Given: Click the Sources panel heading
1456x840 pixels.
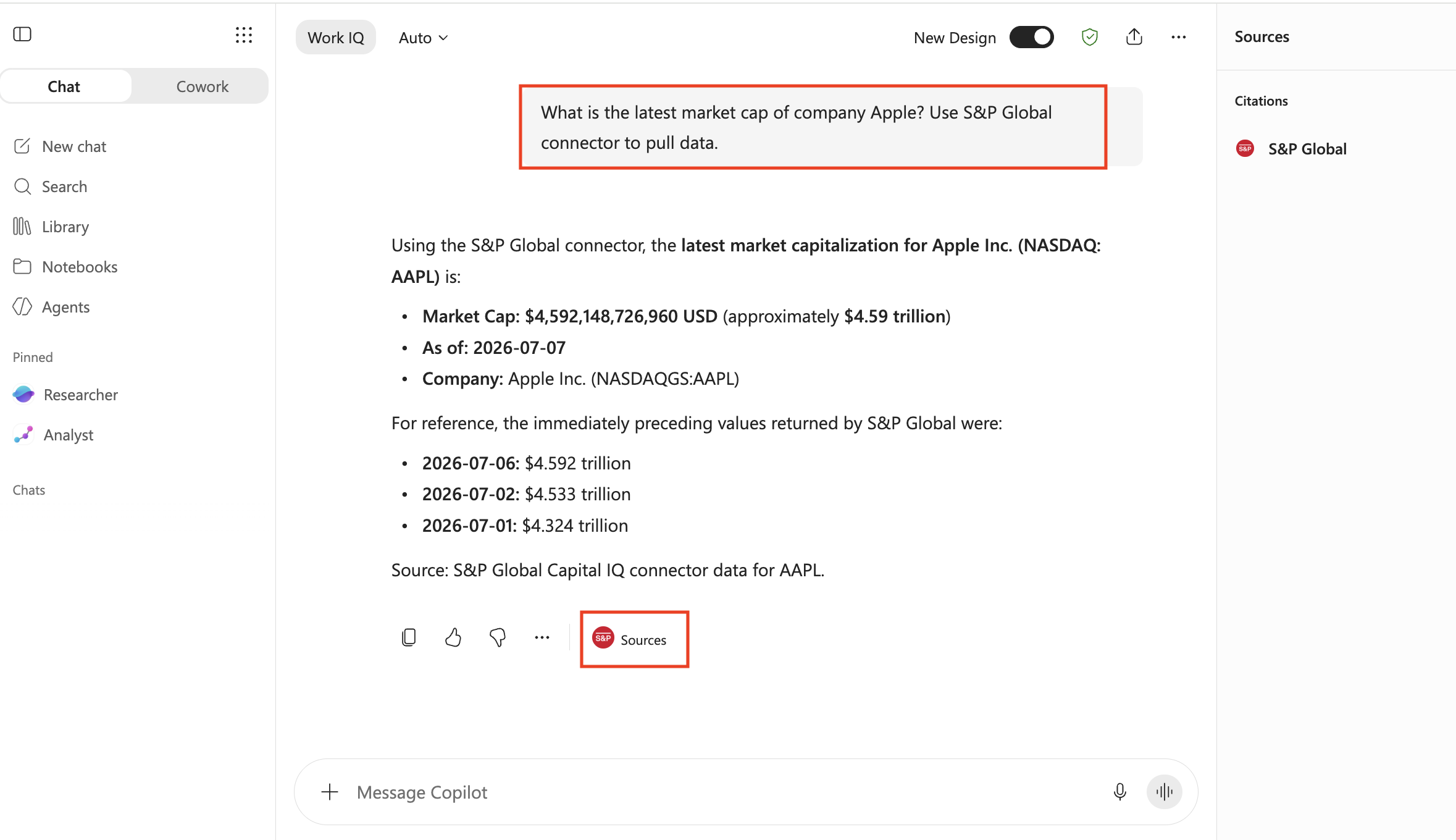Looking at the screenshot, I should pos(1261,36).
